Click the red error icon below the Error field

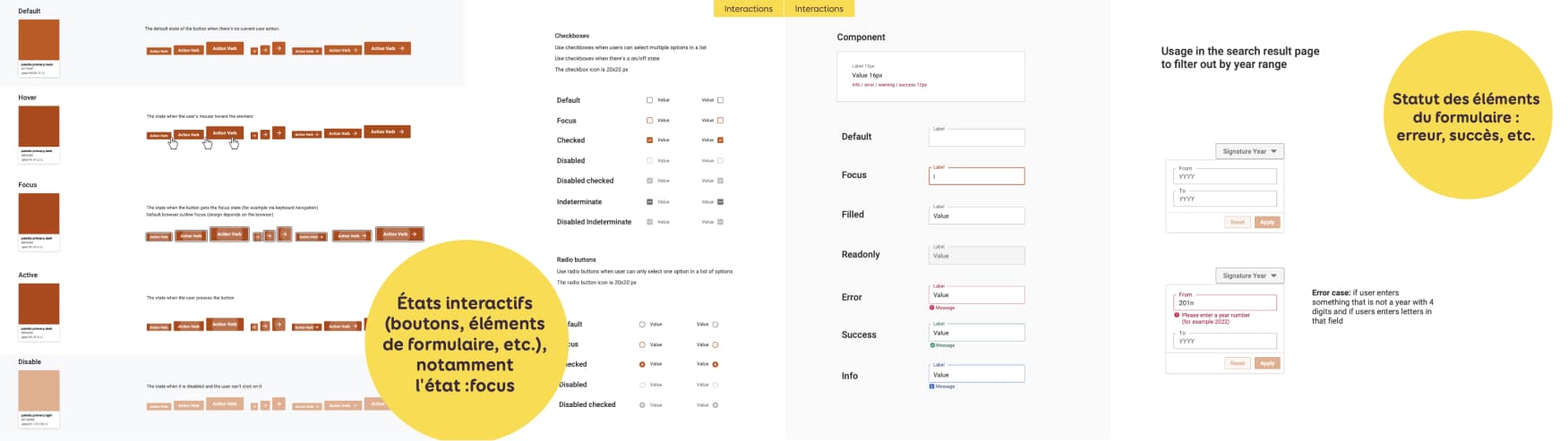pyautogui.click(x=932, y=308)
